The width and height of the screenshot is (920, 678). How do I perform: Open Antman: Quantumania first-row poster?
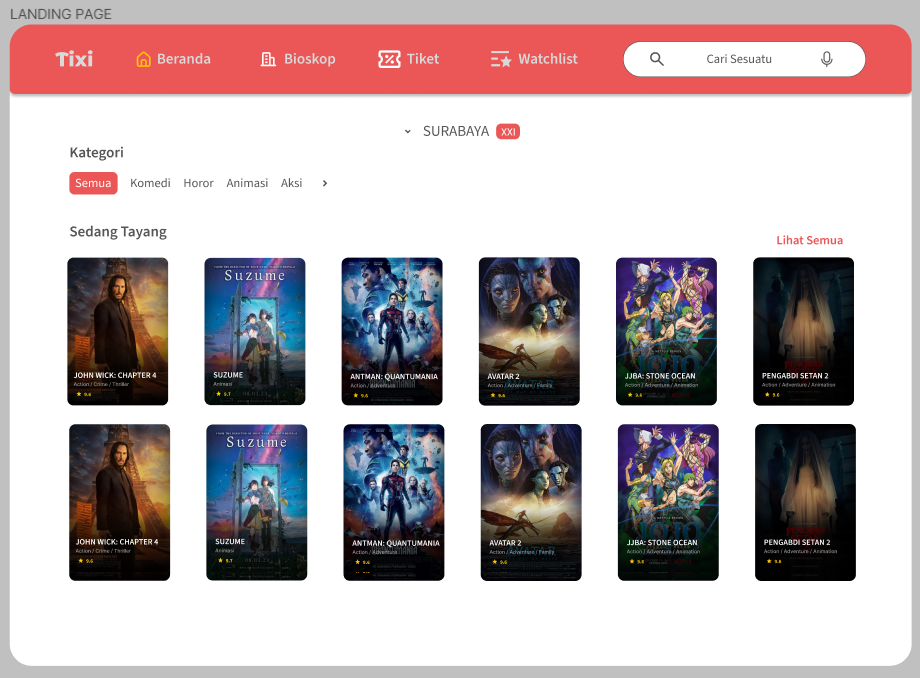click(392, 331)
